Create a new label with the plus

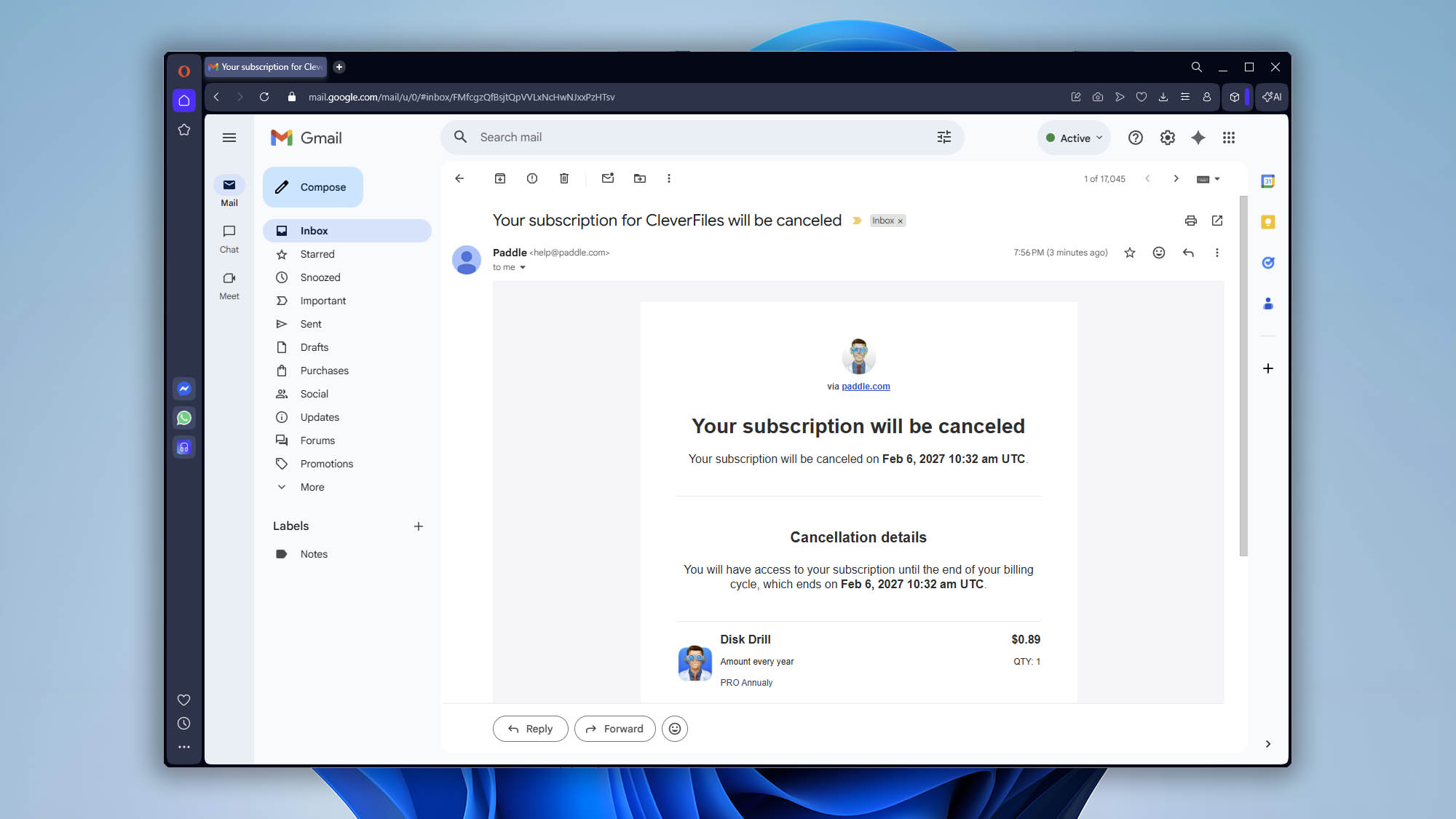tap(419, 526)
